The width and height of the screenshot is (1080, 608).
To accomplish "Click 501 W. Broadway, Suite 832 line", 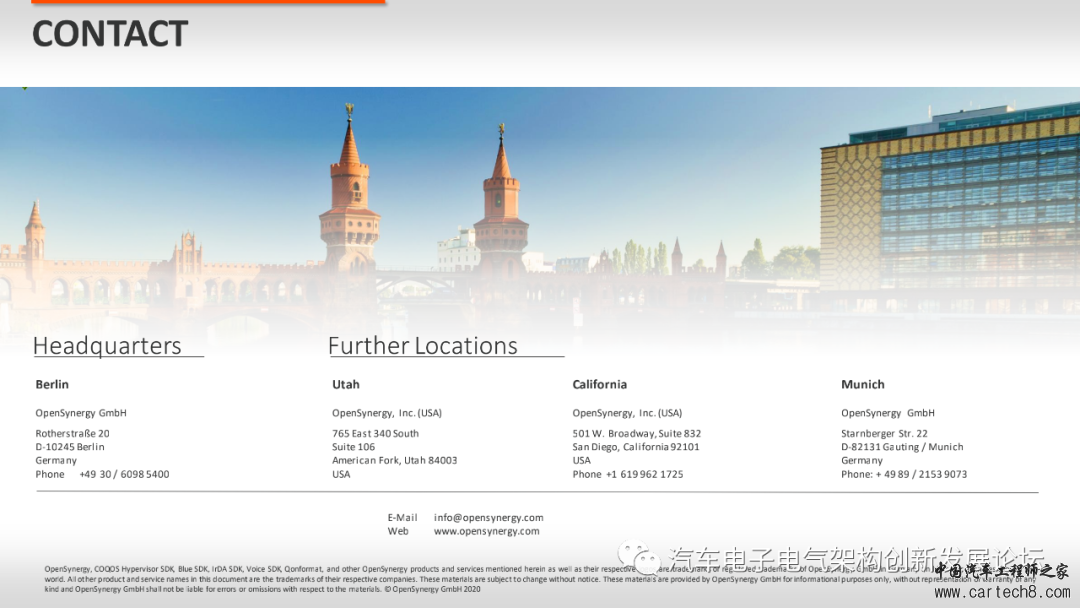I will tap(636, 433).
